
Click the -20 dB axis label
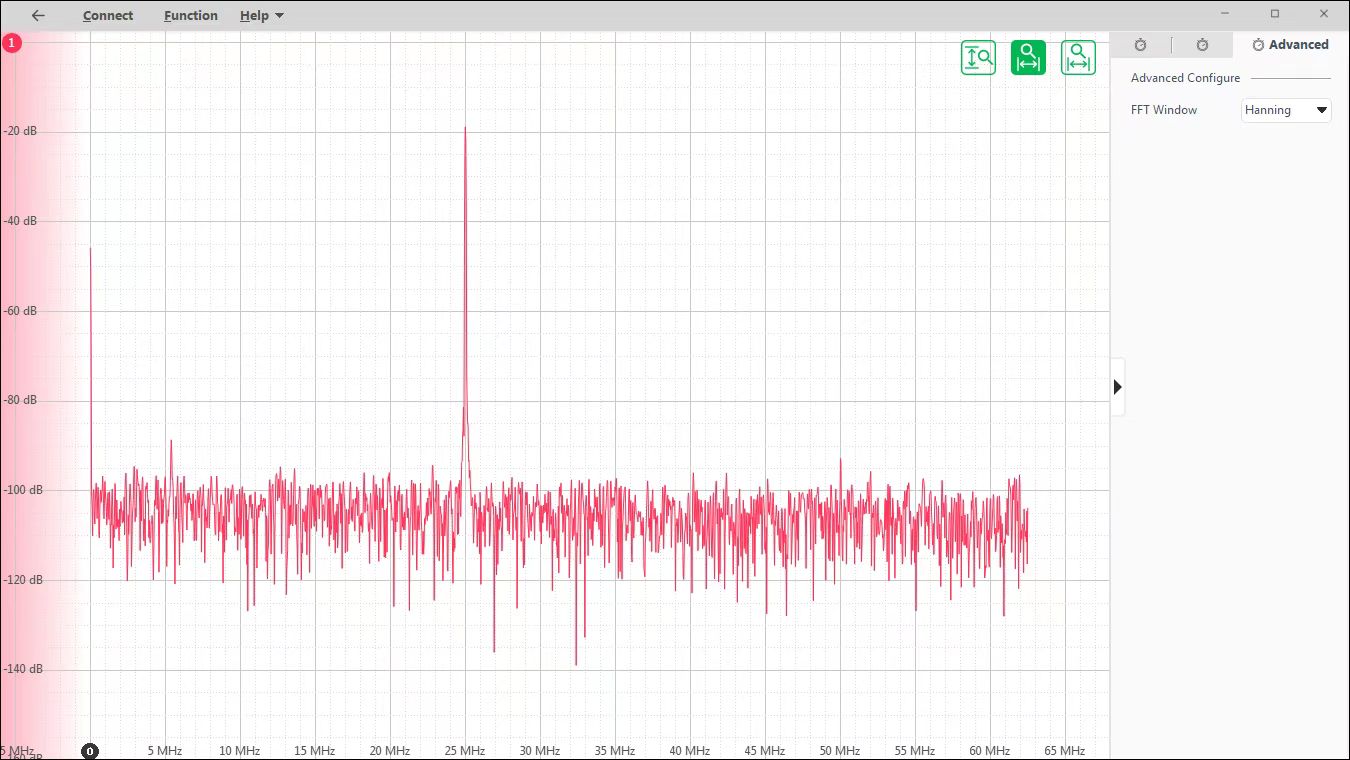[x=20, y=131]
